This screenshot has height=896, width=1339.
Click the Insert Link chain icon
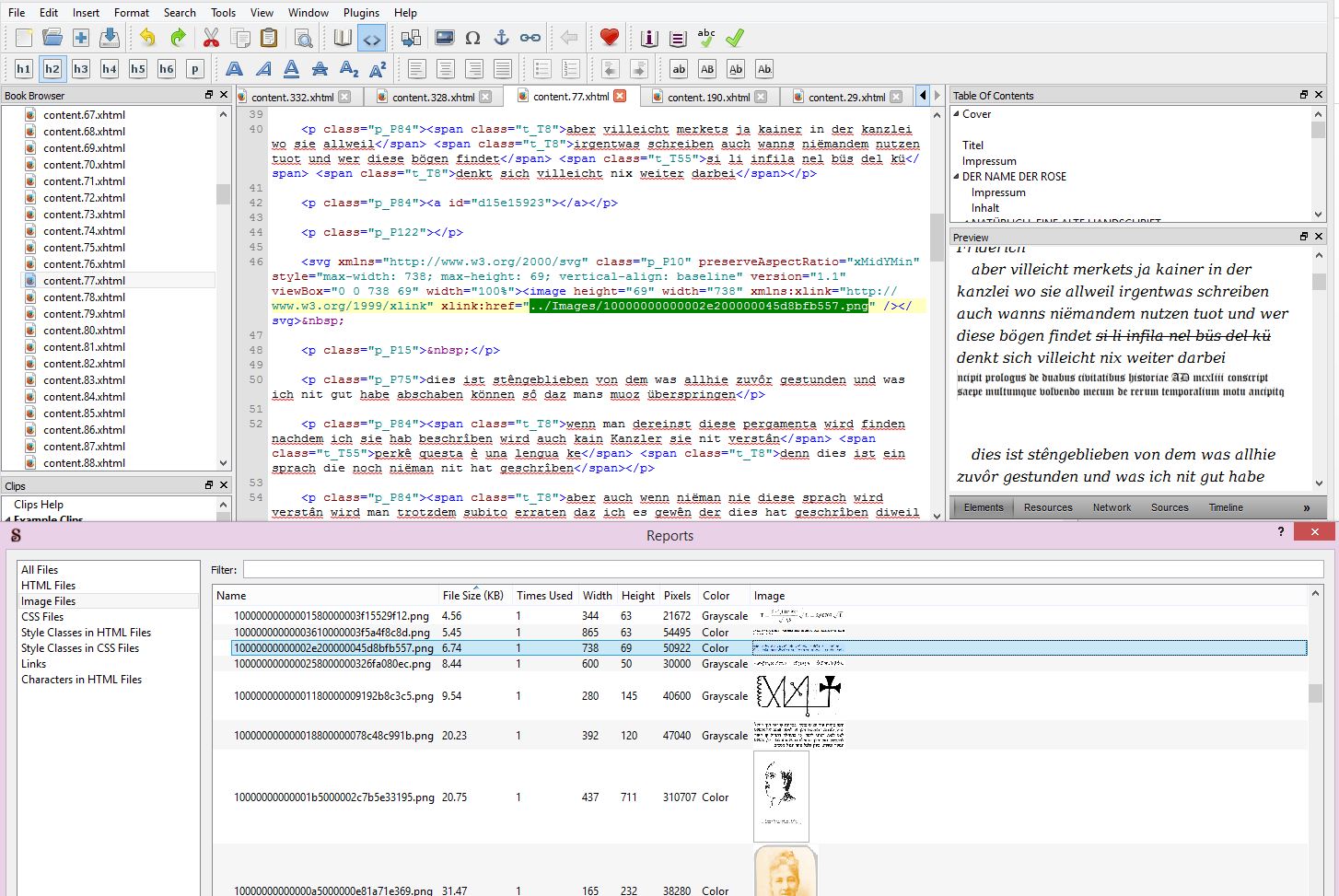pyautogui.click(x=530, y=39)
